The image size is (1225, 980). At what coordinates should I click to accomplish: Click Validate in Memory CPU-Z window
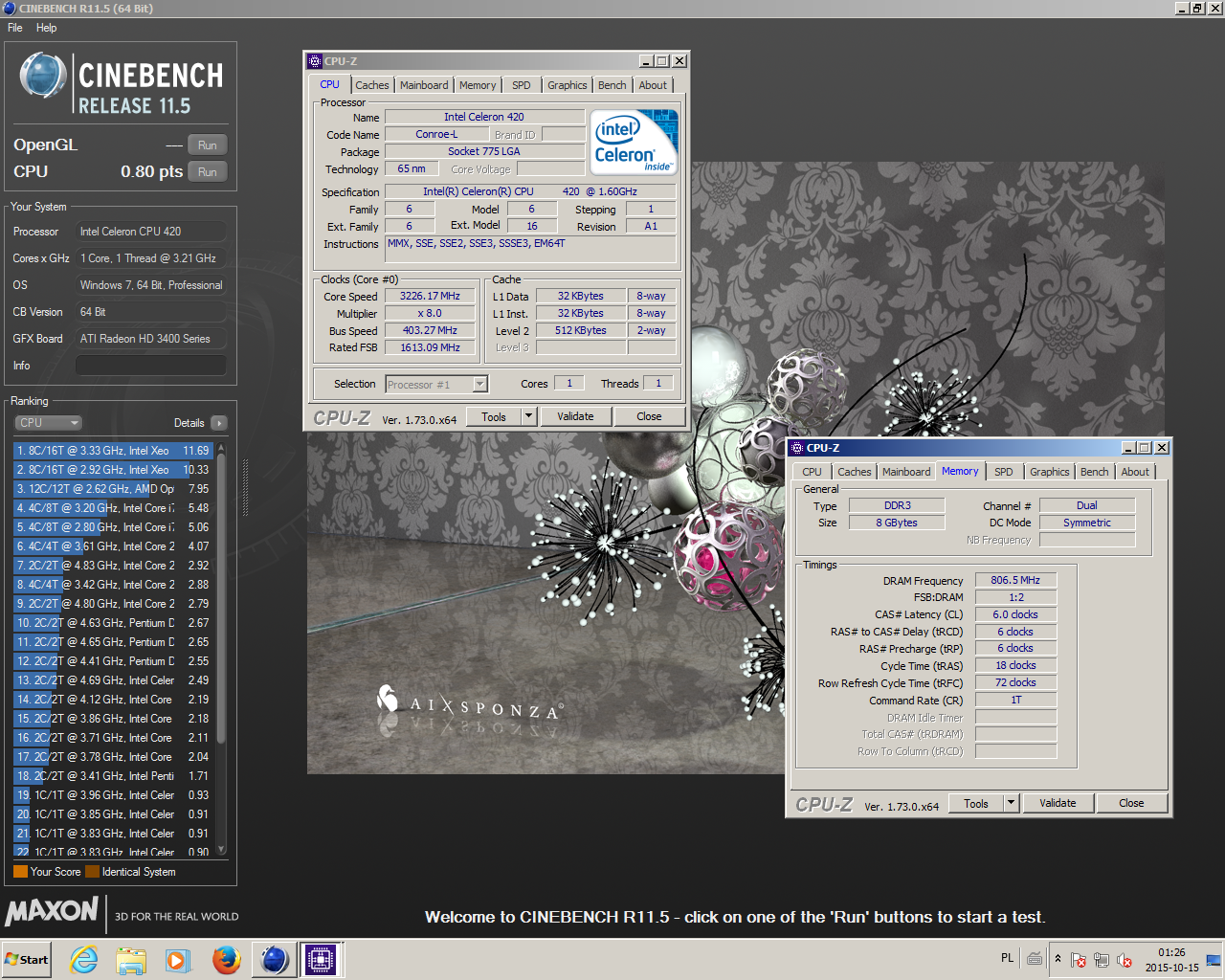click(x=1058, y=803)
